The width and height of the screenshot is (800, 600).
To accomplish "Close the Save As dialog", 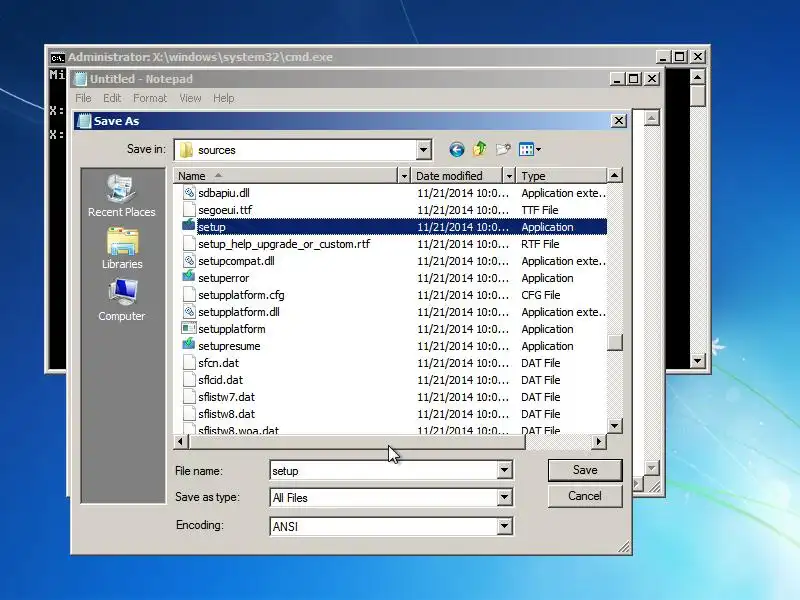I will (x=618, y=121).
